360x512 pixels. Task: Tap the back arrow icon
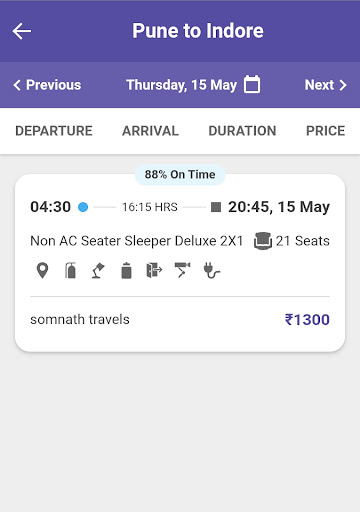tap(22, 31)
